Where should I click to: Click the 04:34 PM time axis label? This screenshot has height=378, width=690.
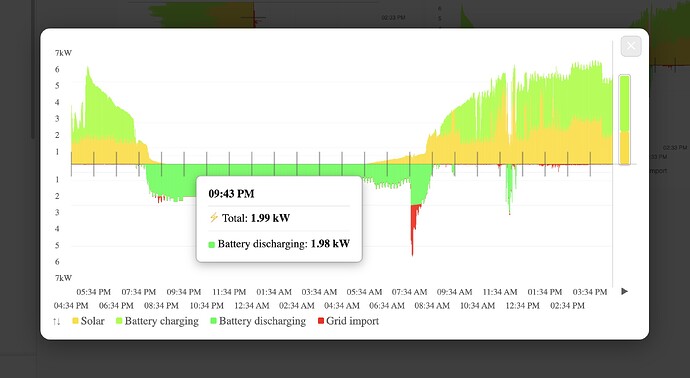(71, 305)
